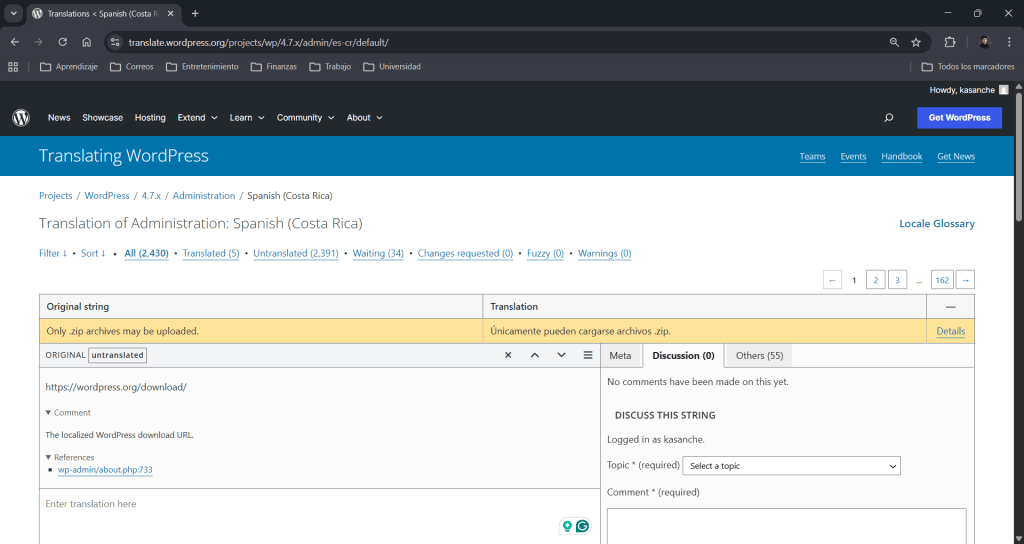Click the Get WordPress button

[959, 118]
